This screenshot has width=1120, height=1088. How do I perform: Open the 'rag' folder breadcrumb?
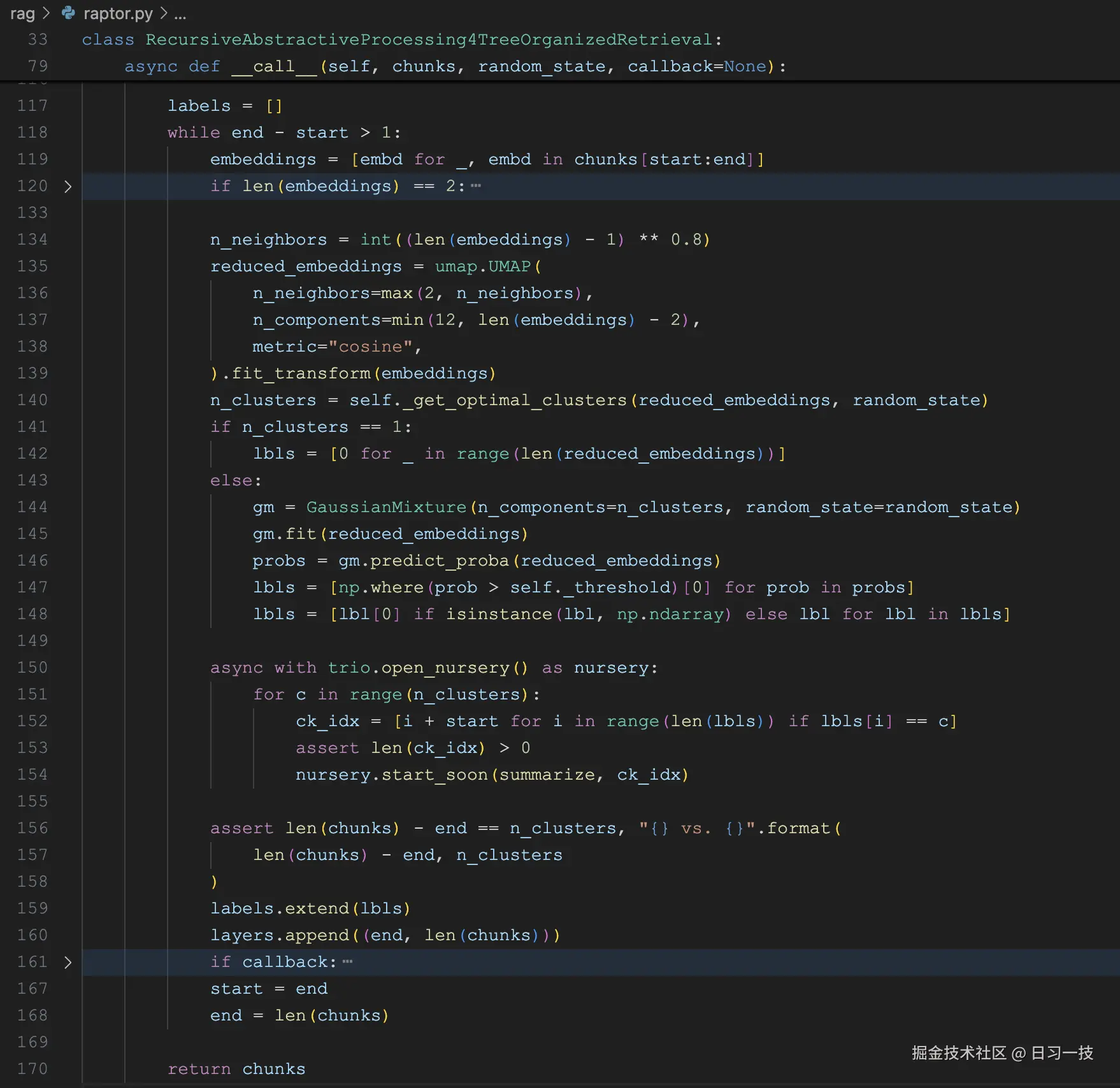point(22,13)
